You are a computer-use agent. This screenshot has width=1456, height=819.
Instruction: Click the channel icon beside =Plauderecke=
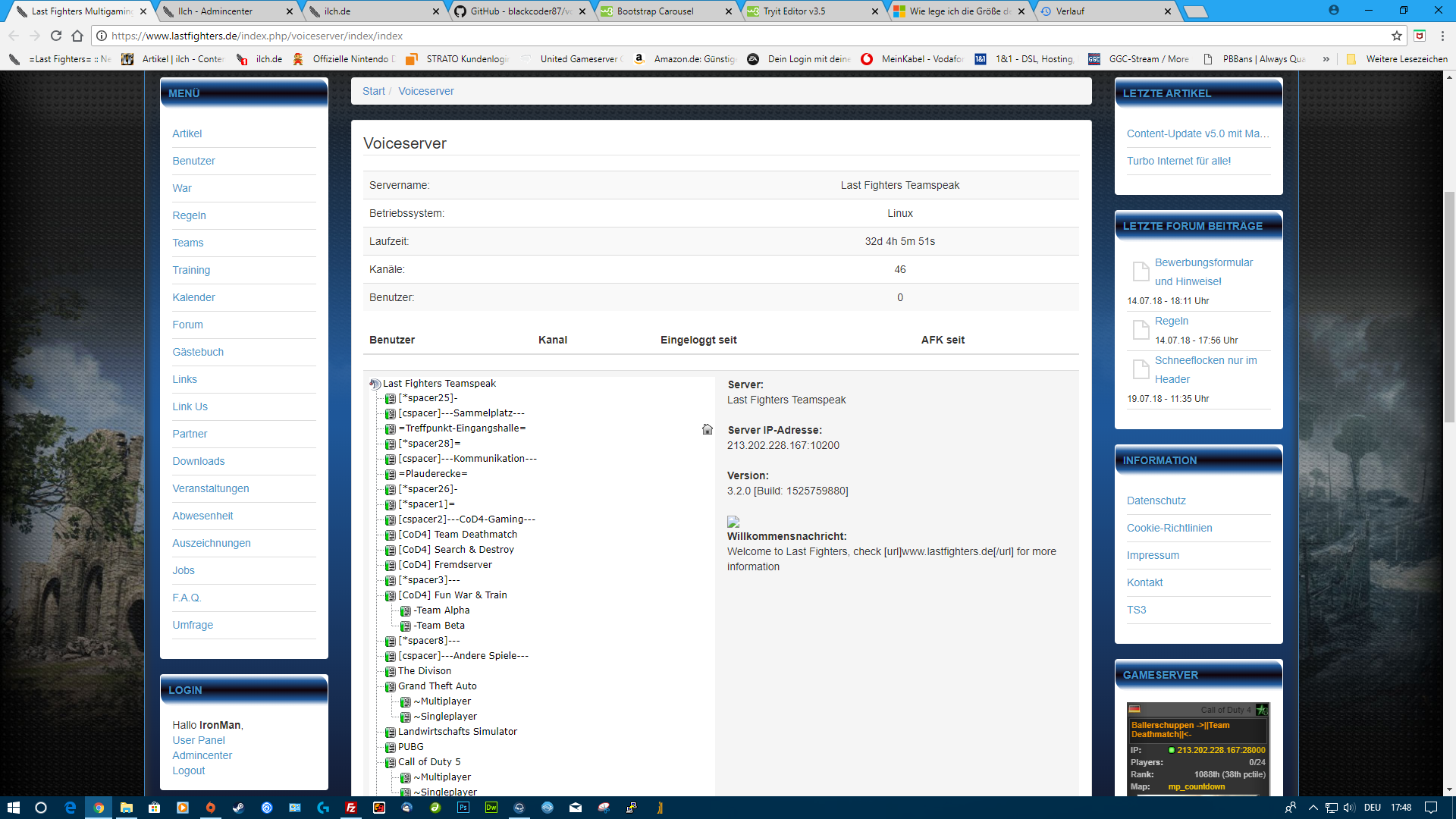coord(390,475)
